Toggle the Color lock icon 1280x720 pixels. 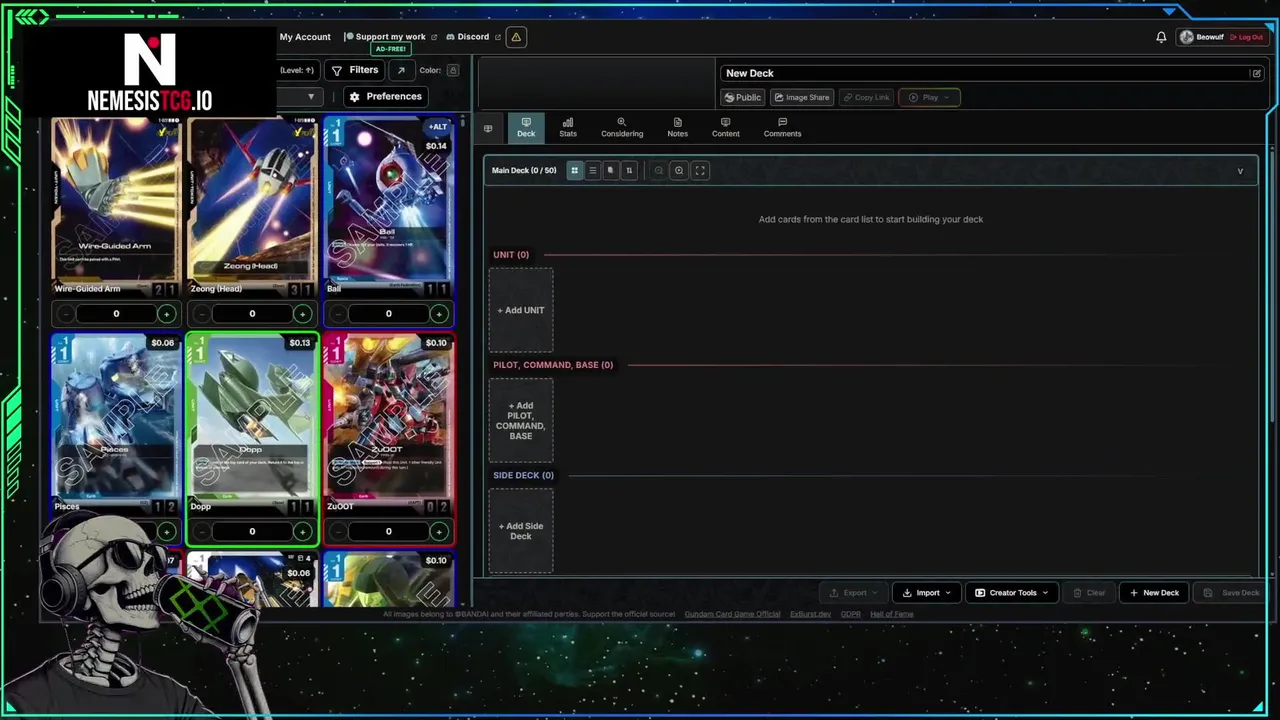pos(453,70)
